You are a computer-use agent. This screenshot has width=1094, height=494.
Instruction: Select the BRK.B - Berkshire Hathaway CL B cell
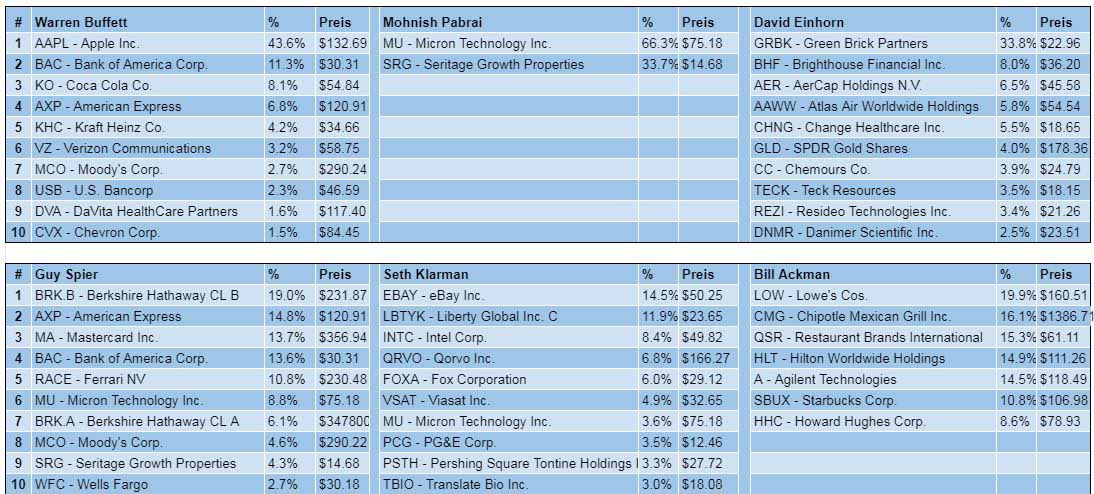(x=148, y=295)
